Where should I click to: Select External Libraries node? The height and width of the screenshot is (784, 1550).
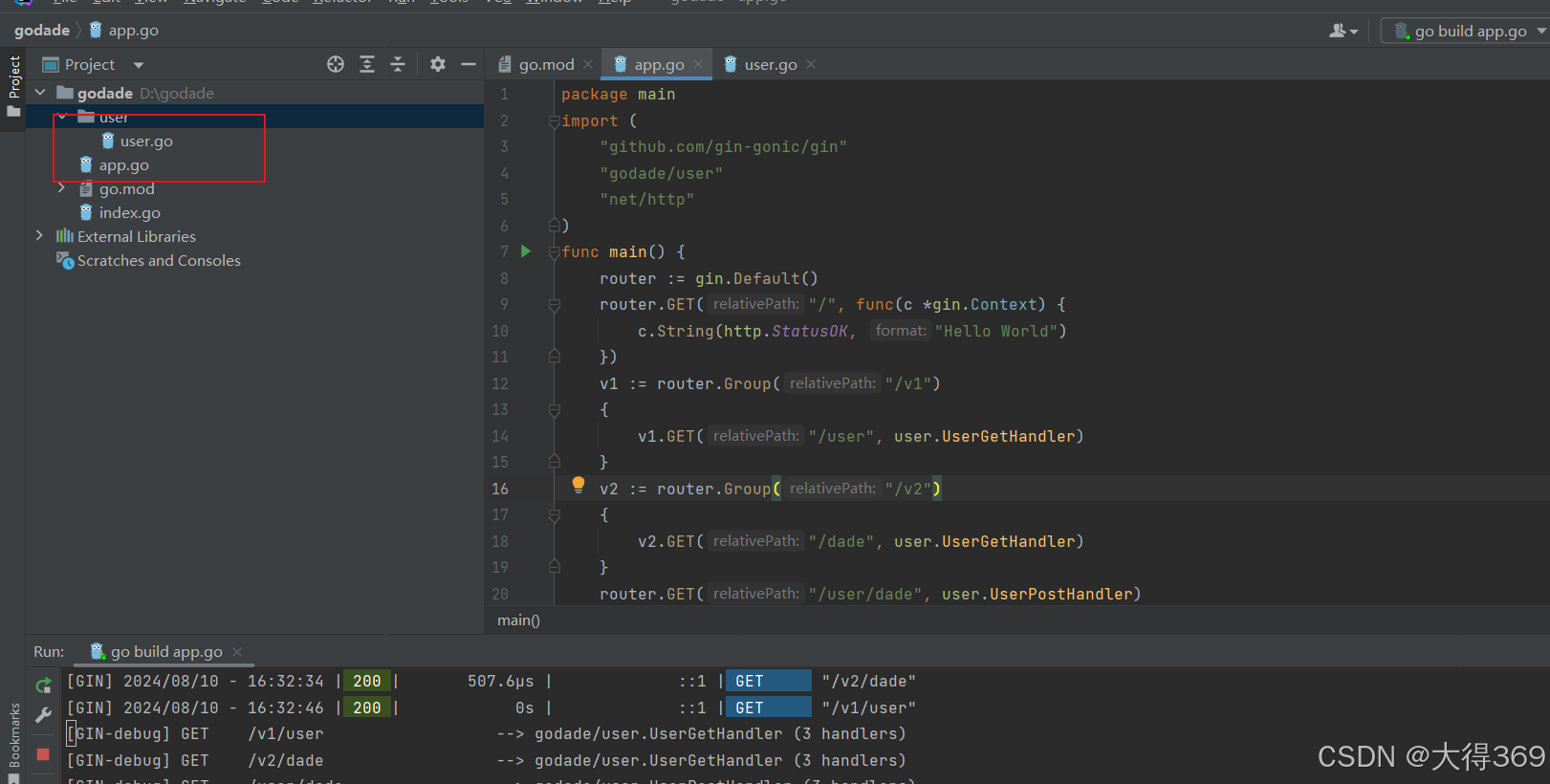pyautogui.click(x=136, y=236)
